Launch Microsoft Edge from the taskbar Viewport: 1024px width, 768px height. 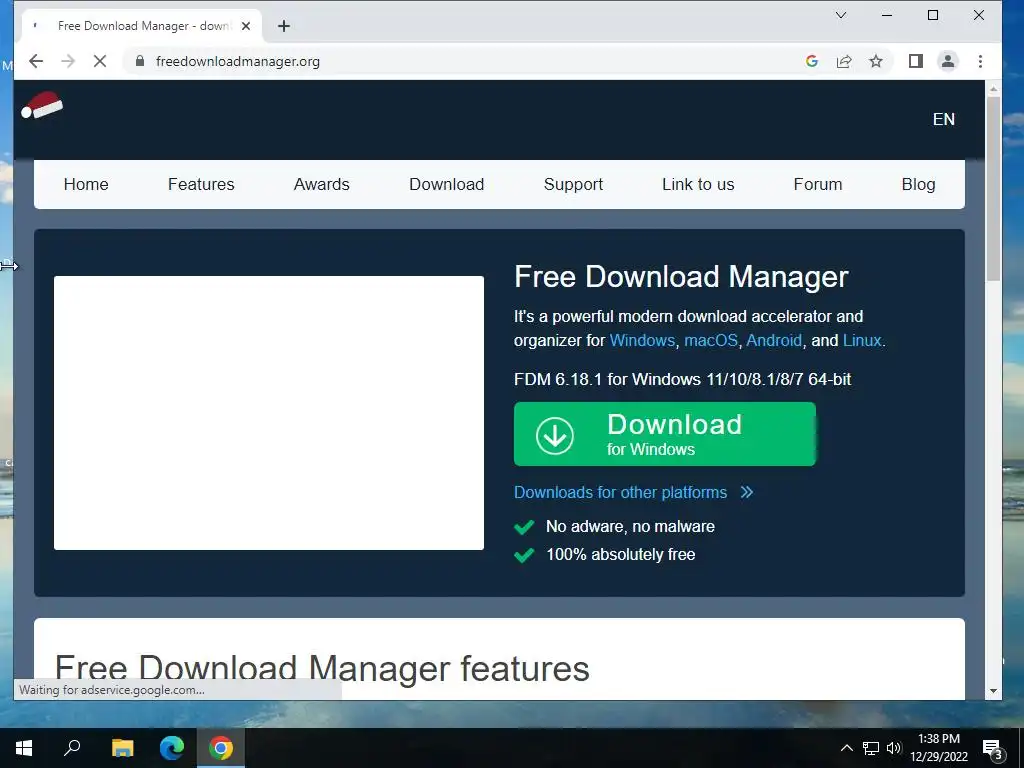pyautogui.click(x=172, y=748)
